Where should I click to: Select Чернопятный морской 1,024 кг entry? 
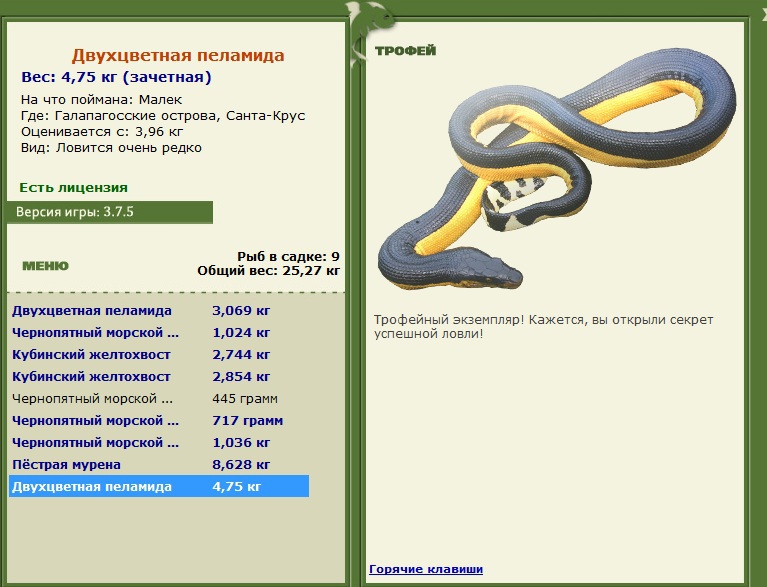[x=159, y=333]
